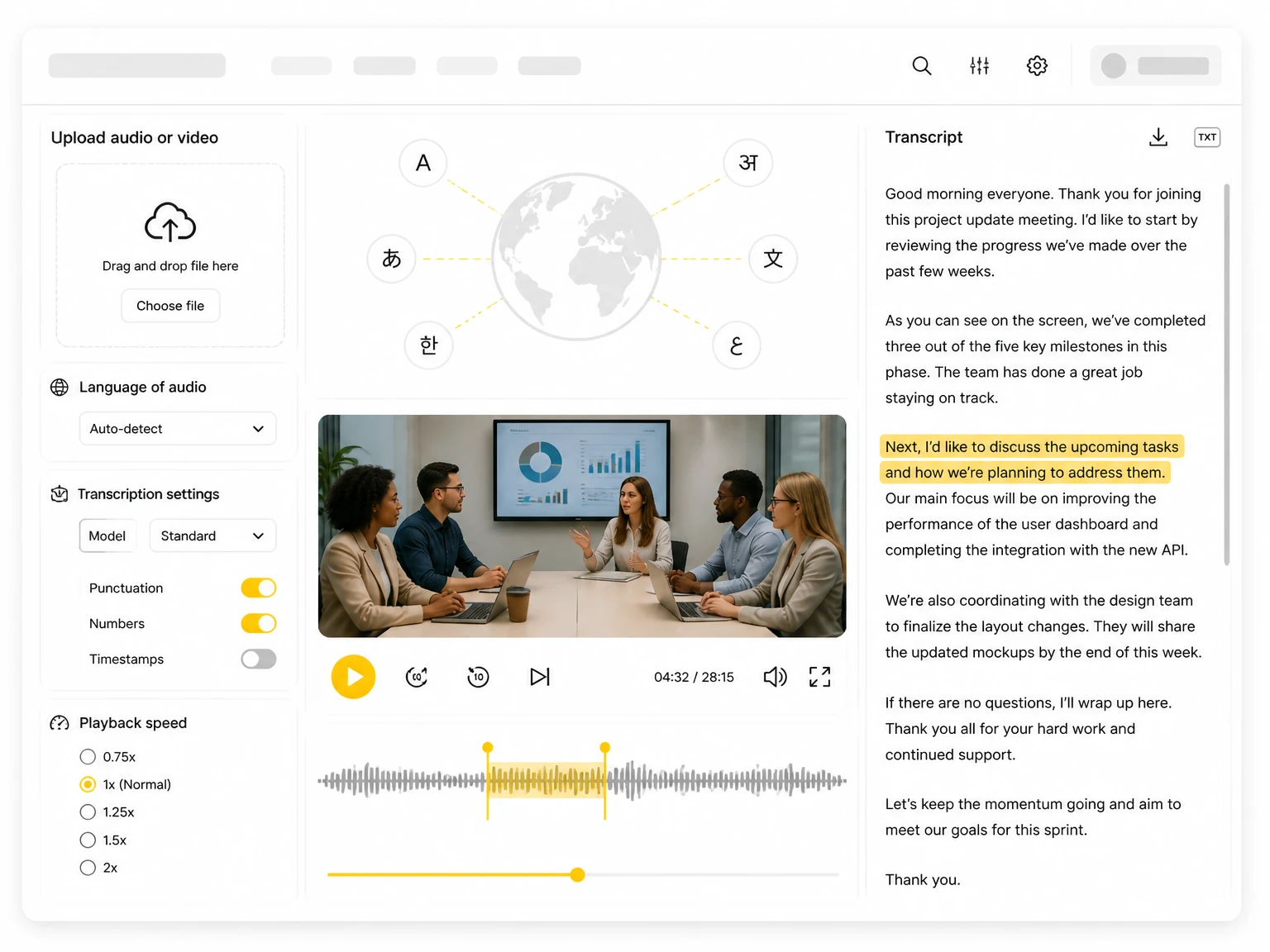Screen dimensions: 1270x952
Task: Select the Hindi अ language bubble
Action: [748, 163]
